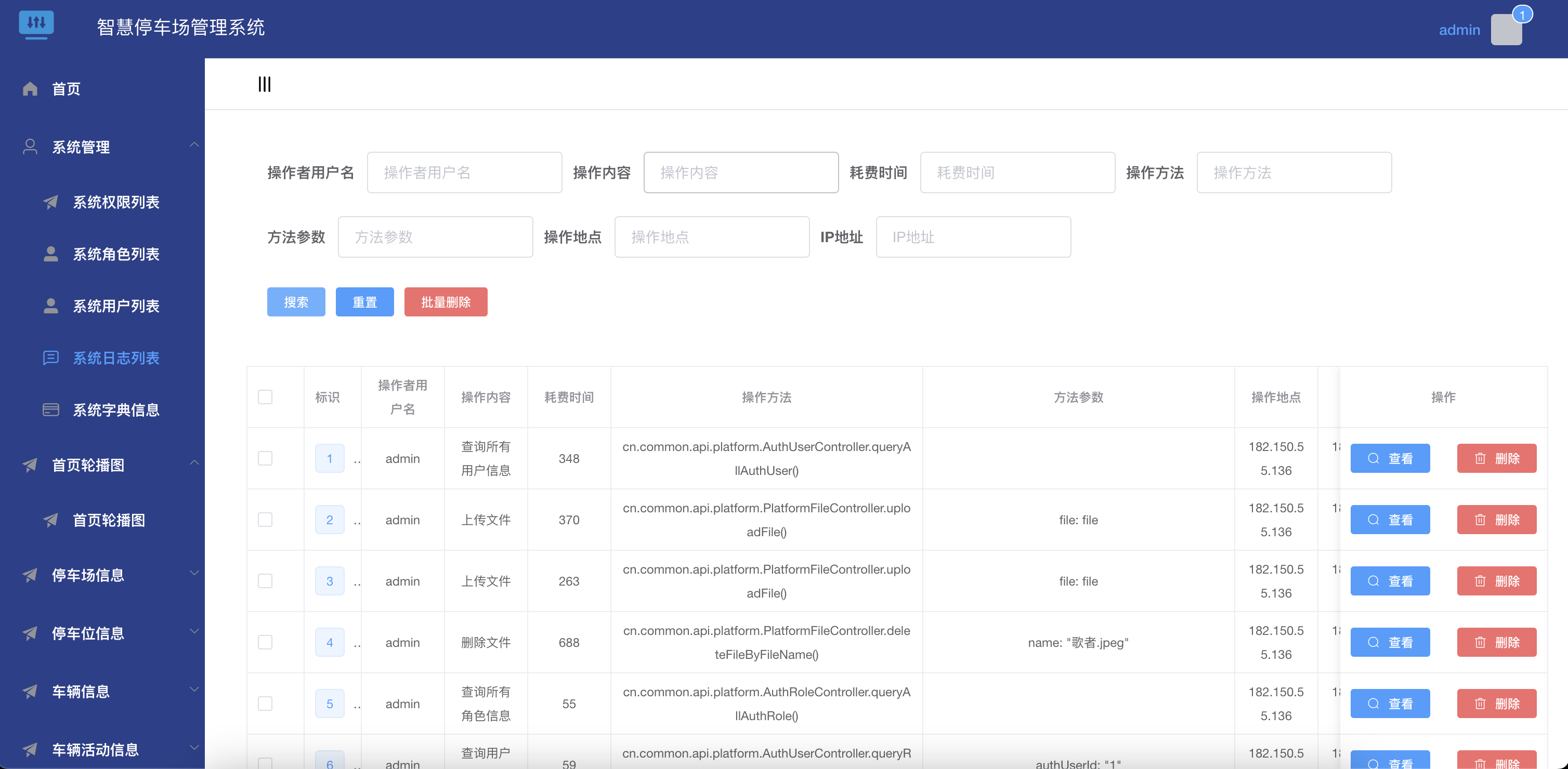The width and height of the screenshot is (1568, 769).
Task: Check the checkbox for log row 1
Action: [x=265, y=458]
